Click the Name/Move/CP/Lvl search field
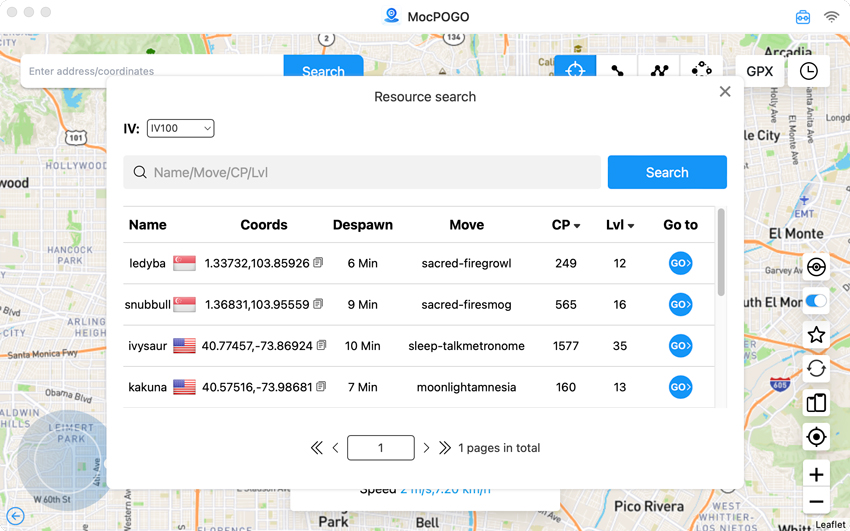The width and height of the screenshot is (850, 531). point(370,172)
